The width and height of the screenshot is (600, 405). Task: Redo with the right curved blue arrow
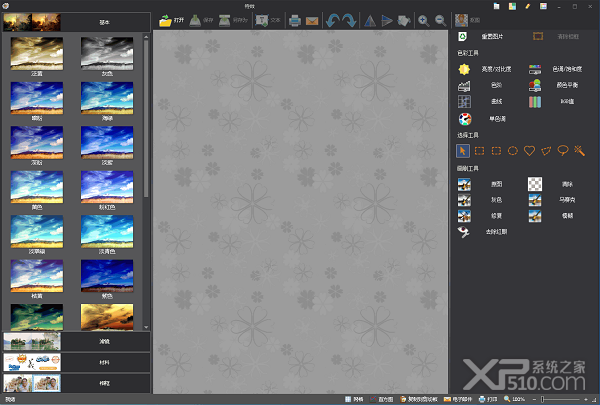tap(349, 20)
